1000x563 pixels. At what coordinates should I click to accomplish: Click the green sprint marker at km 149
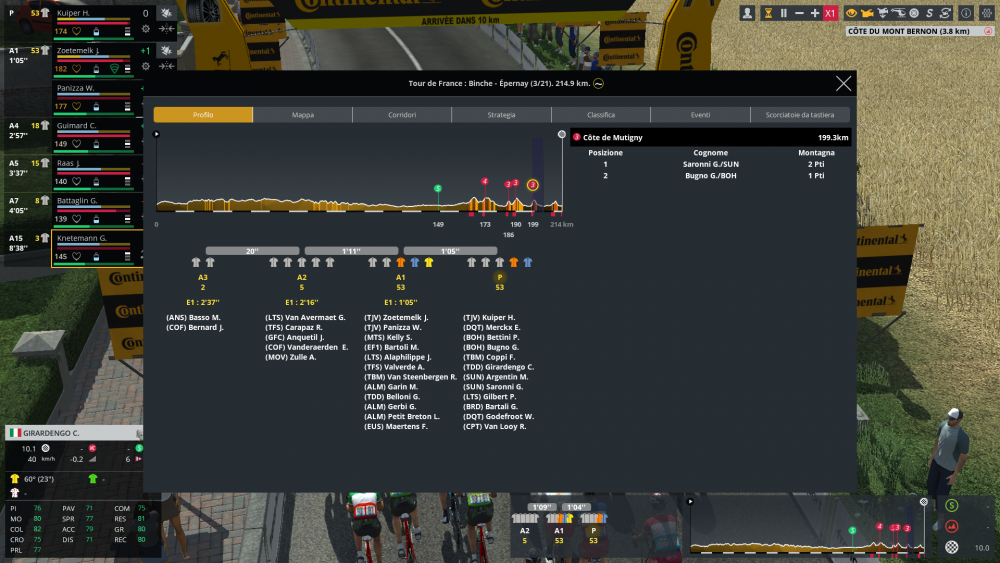438,188
